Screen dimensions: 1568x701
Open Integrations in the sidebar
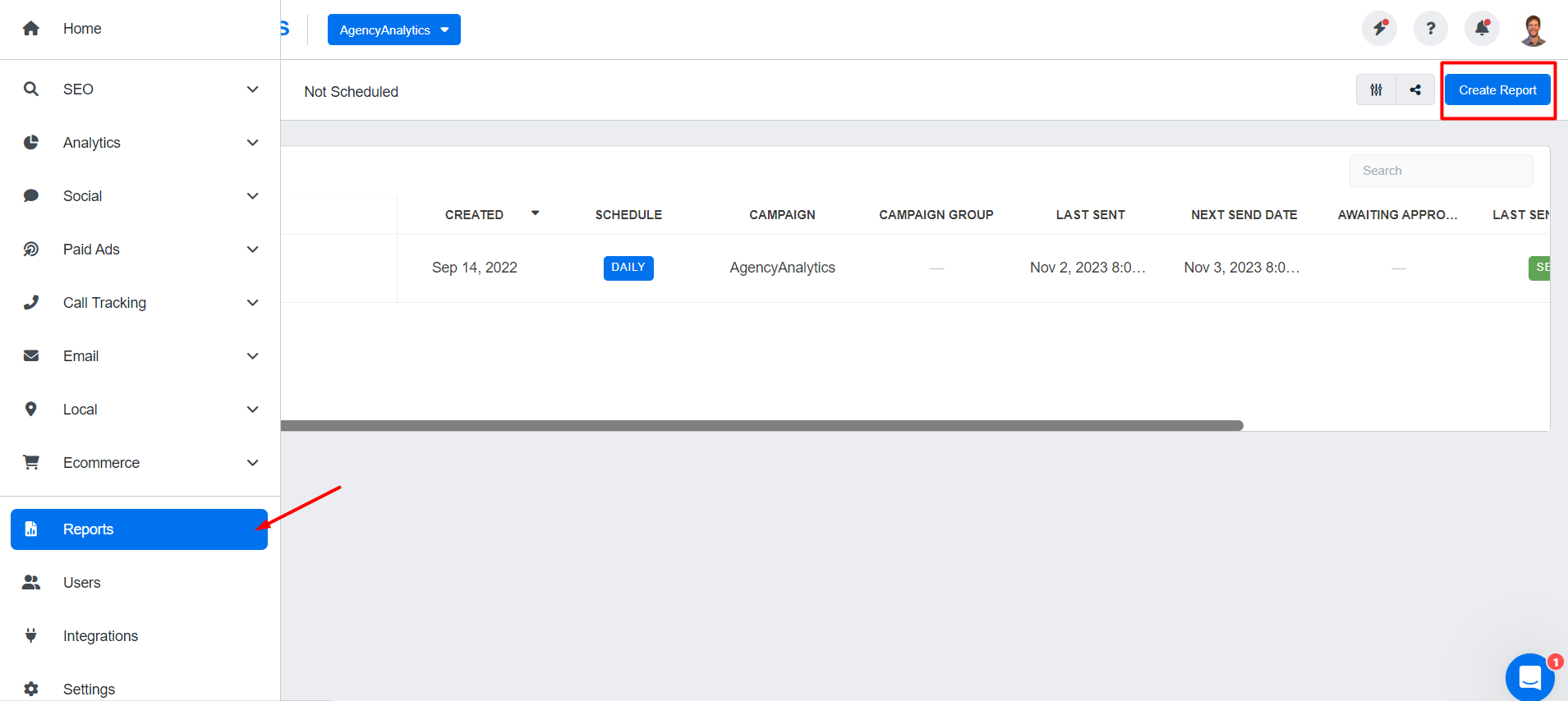(100, 636)
